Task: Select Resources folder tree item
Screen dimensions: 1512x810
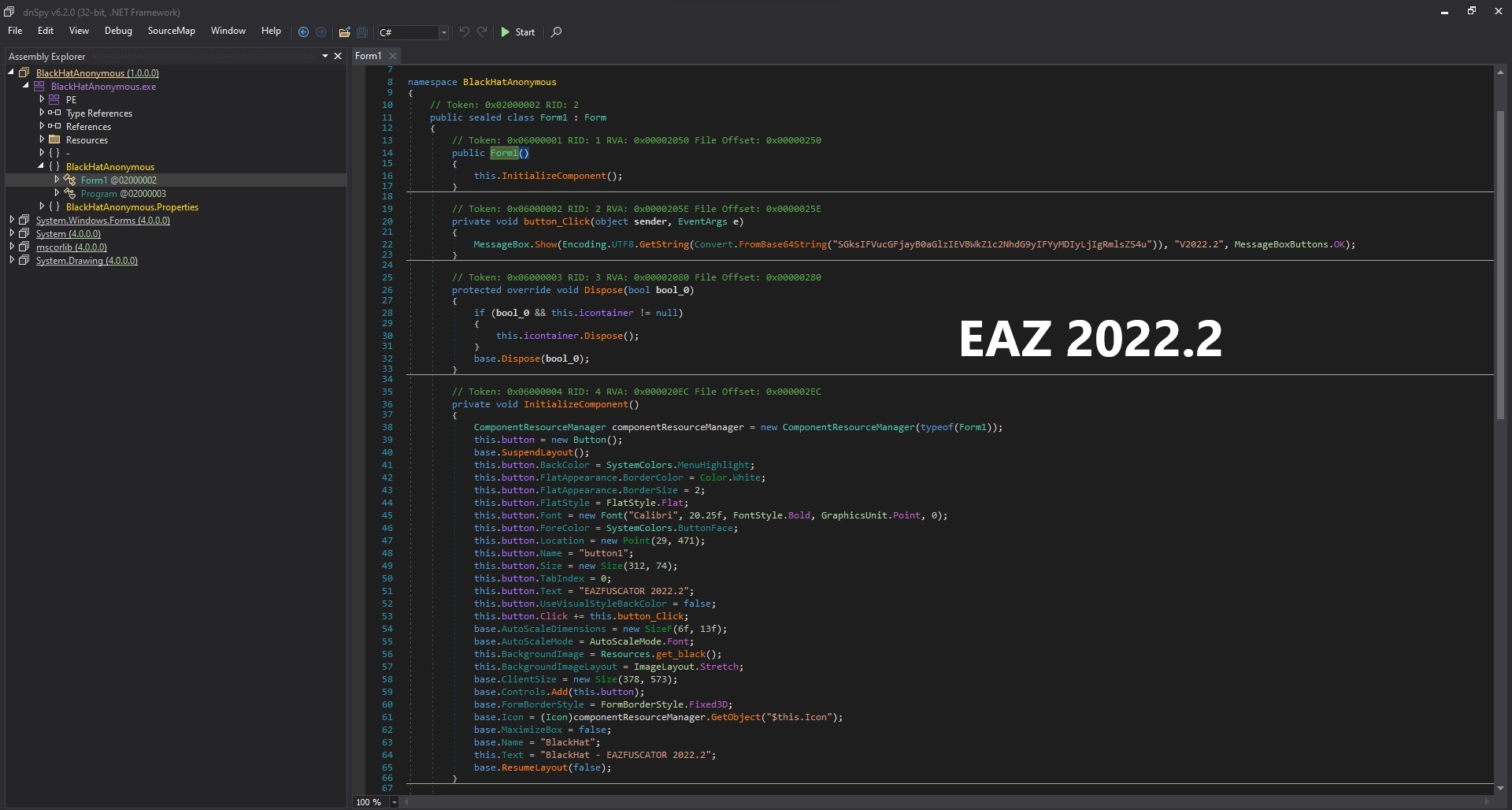Action: coord(87,140)
